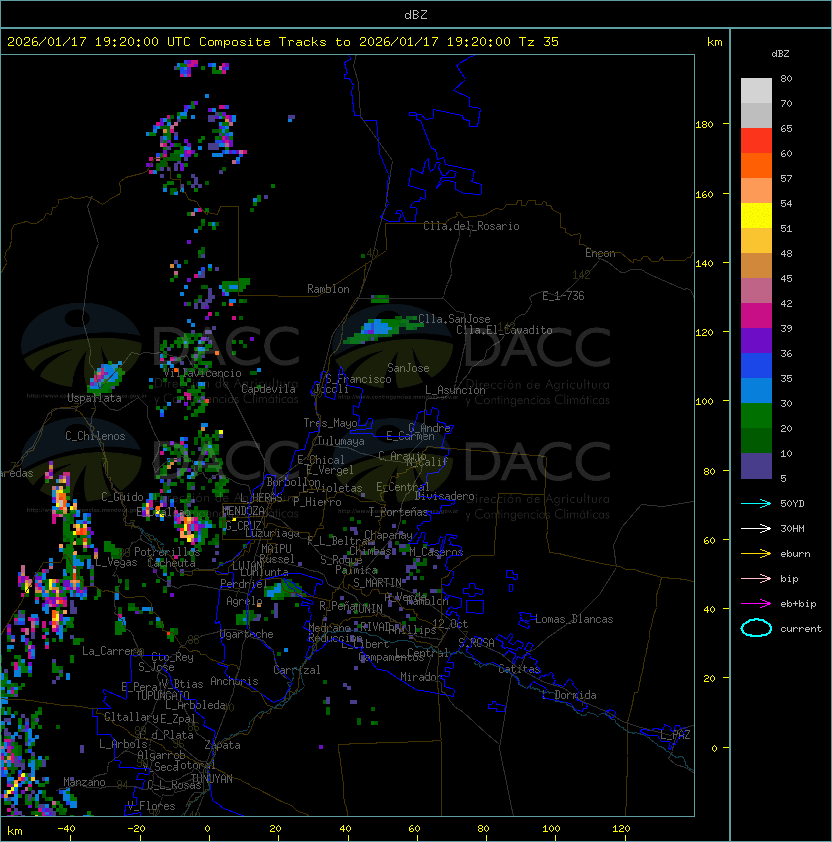The image size is (832, 842).
Task: Click the dBZ title at window top
Action: [x=416, y=15]
